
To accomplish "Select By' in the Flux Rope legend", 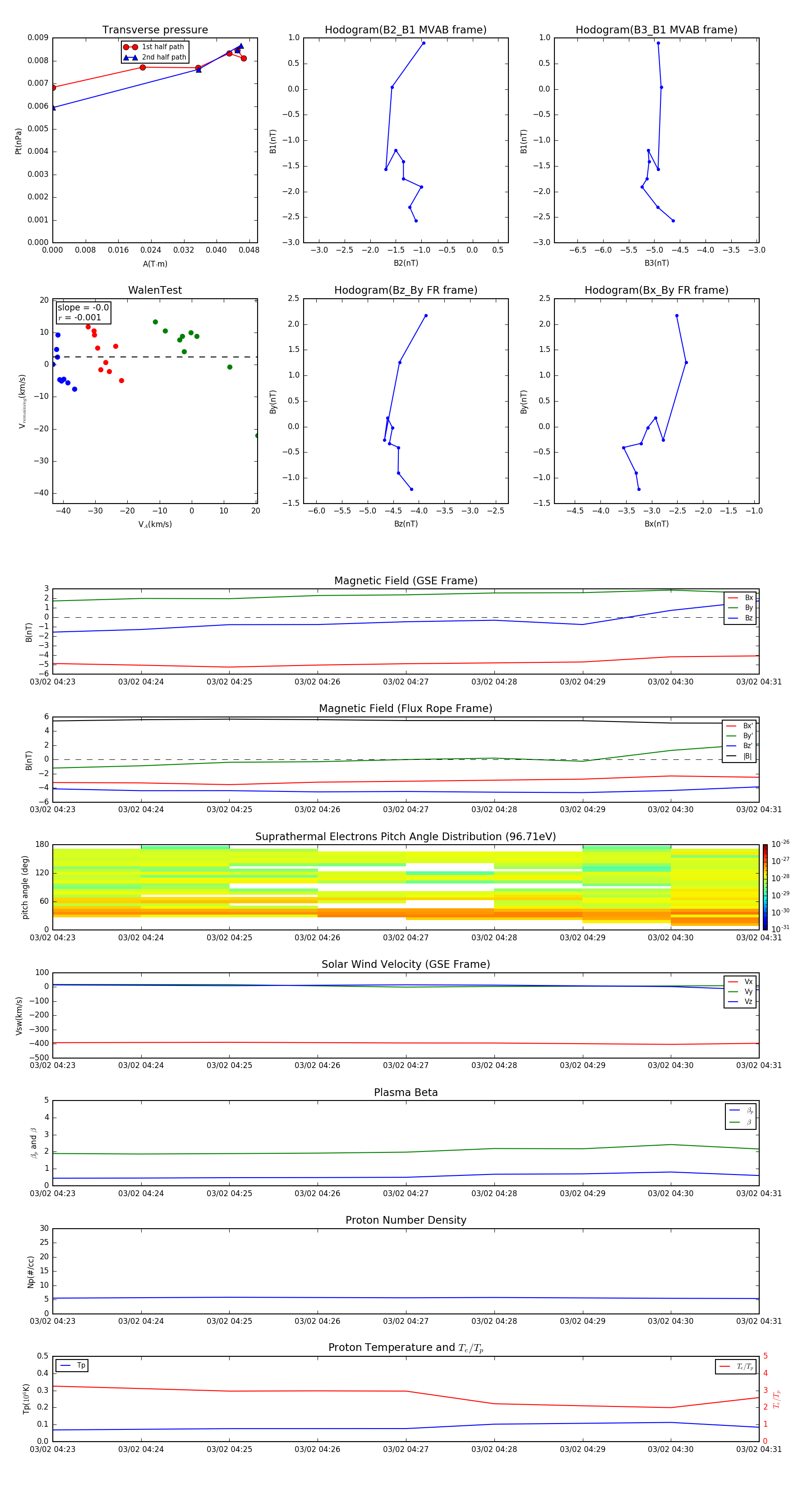I will (740, 736).
